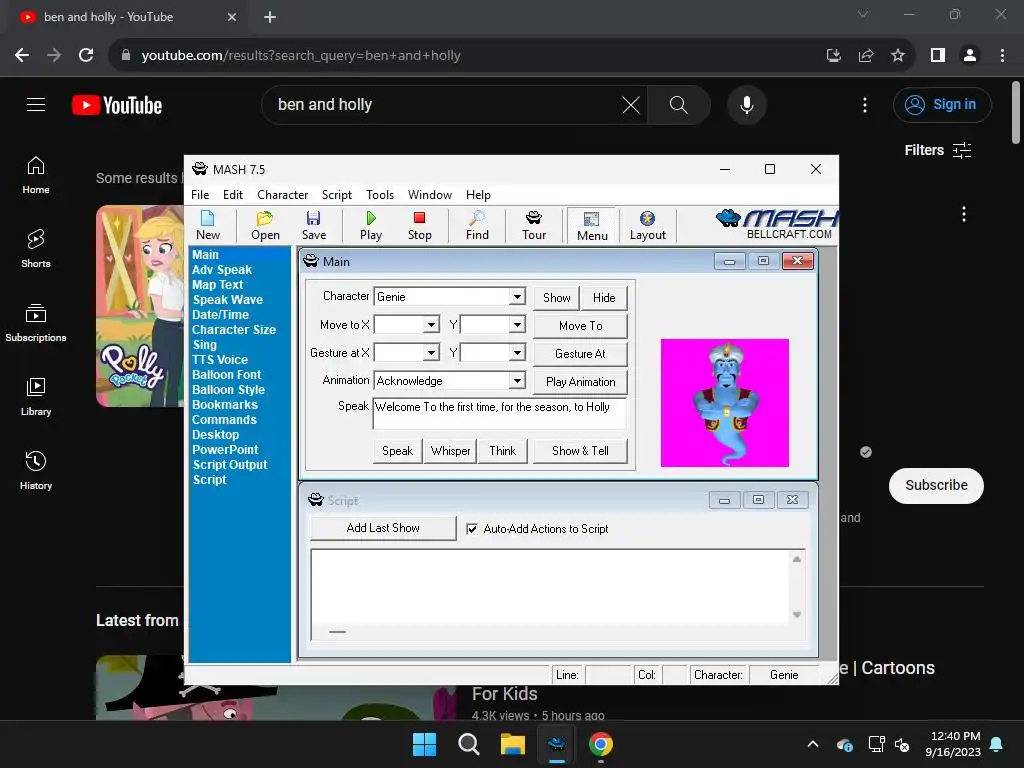1024x768 pixels.
Task: Open YouTube search Filters
Action: (x=937, y=150)
